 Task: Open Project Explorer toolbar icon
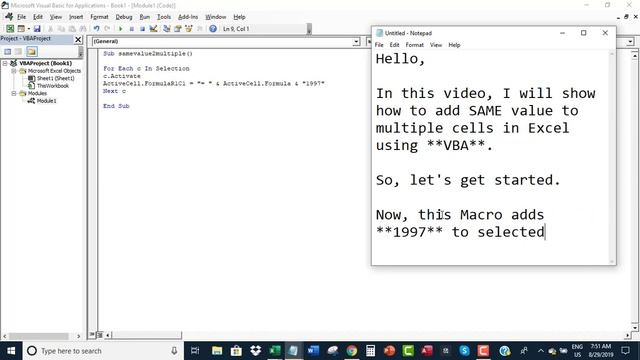(167, 29)
